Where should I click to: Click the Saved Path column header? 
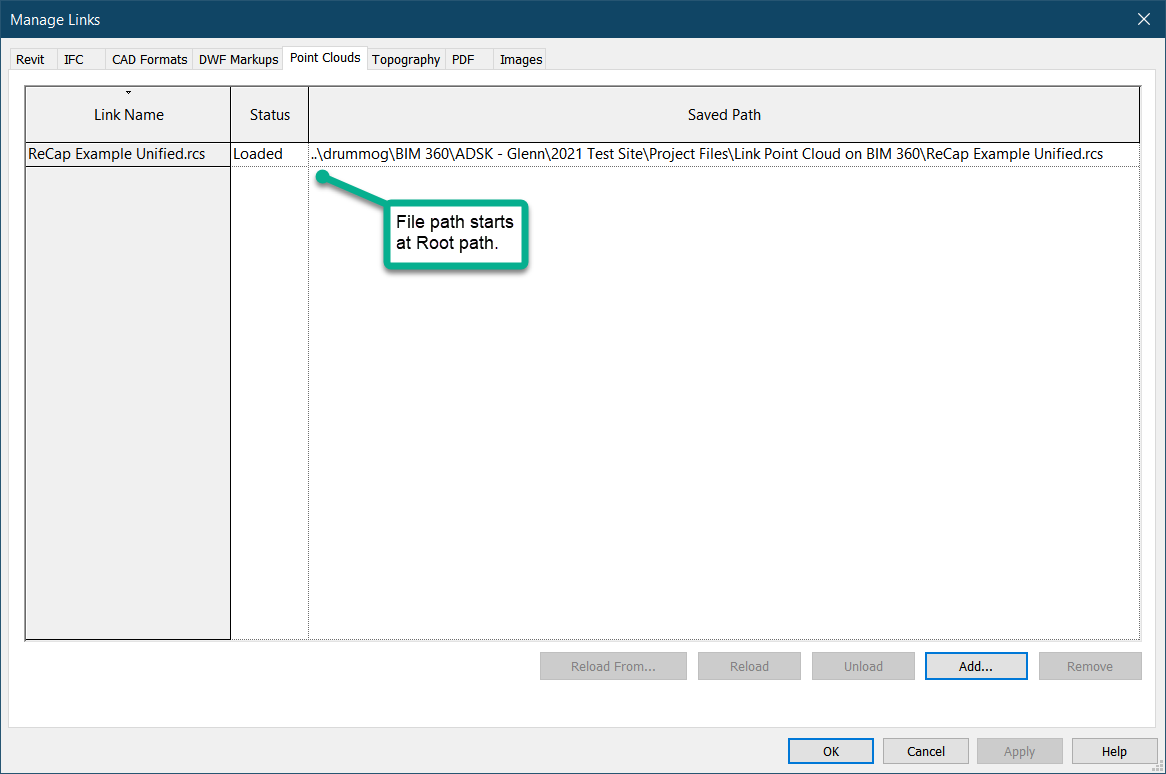(724, 115)
